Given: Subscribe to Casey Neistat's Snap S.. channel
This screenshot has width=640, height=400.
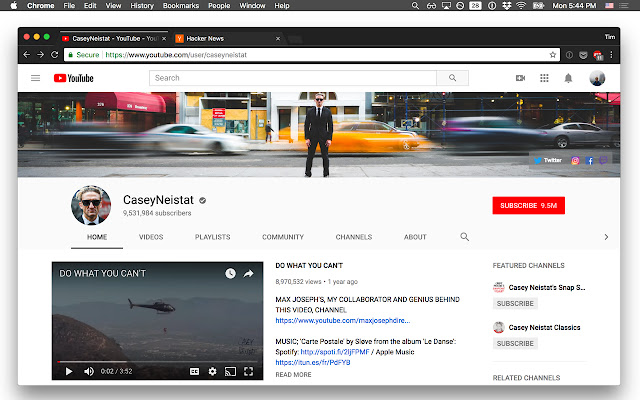Looking at the screenshot, I should [515, 304].
